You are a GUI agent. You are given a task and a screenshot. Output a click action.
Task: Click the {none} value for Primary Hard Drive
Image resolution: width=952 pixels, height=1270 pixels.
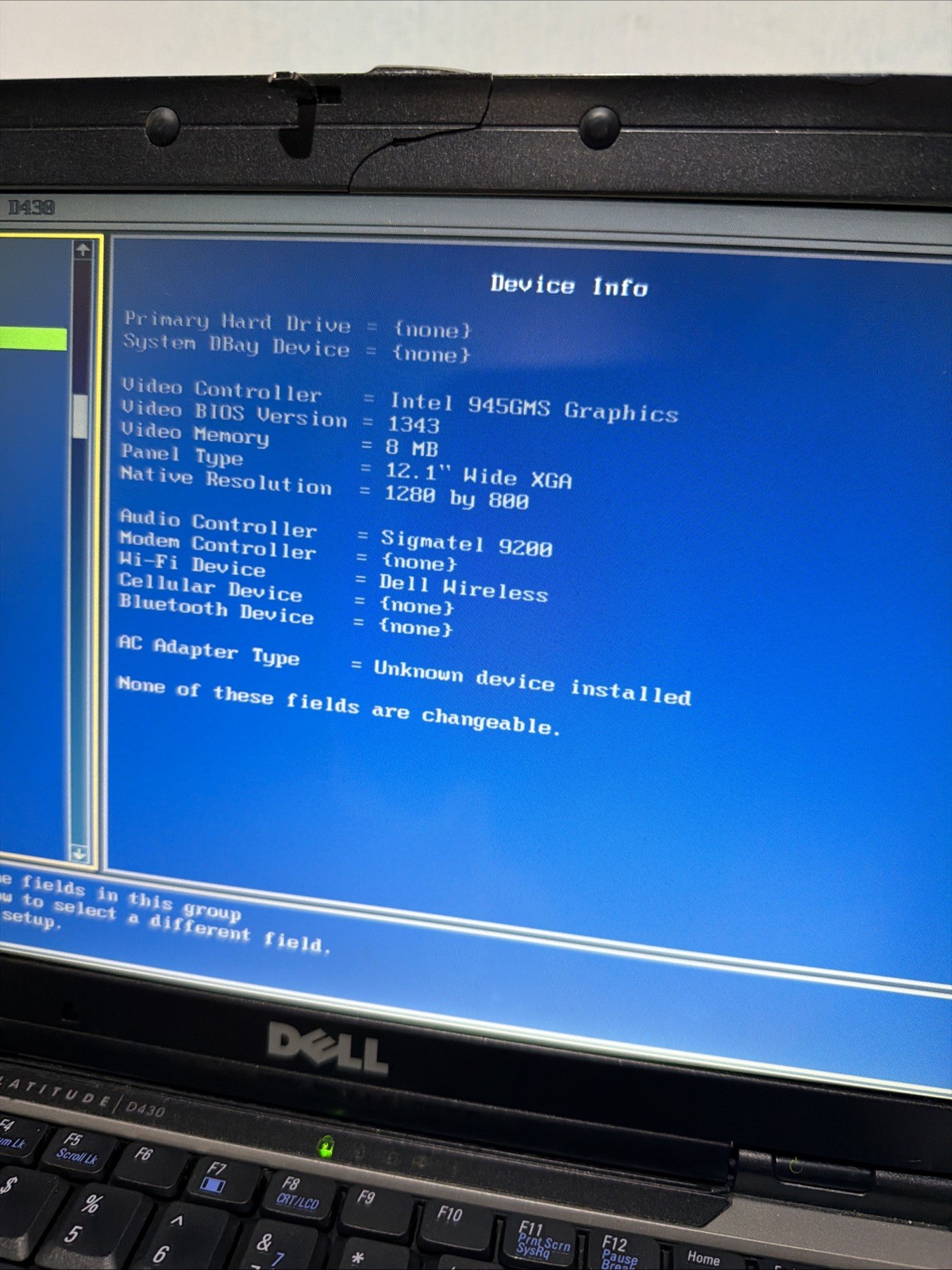432,330
